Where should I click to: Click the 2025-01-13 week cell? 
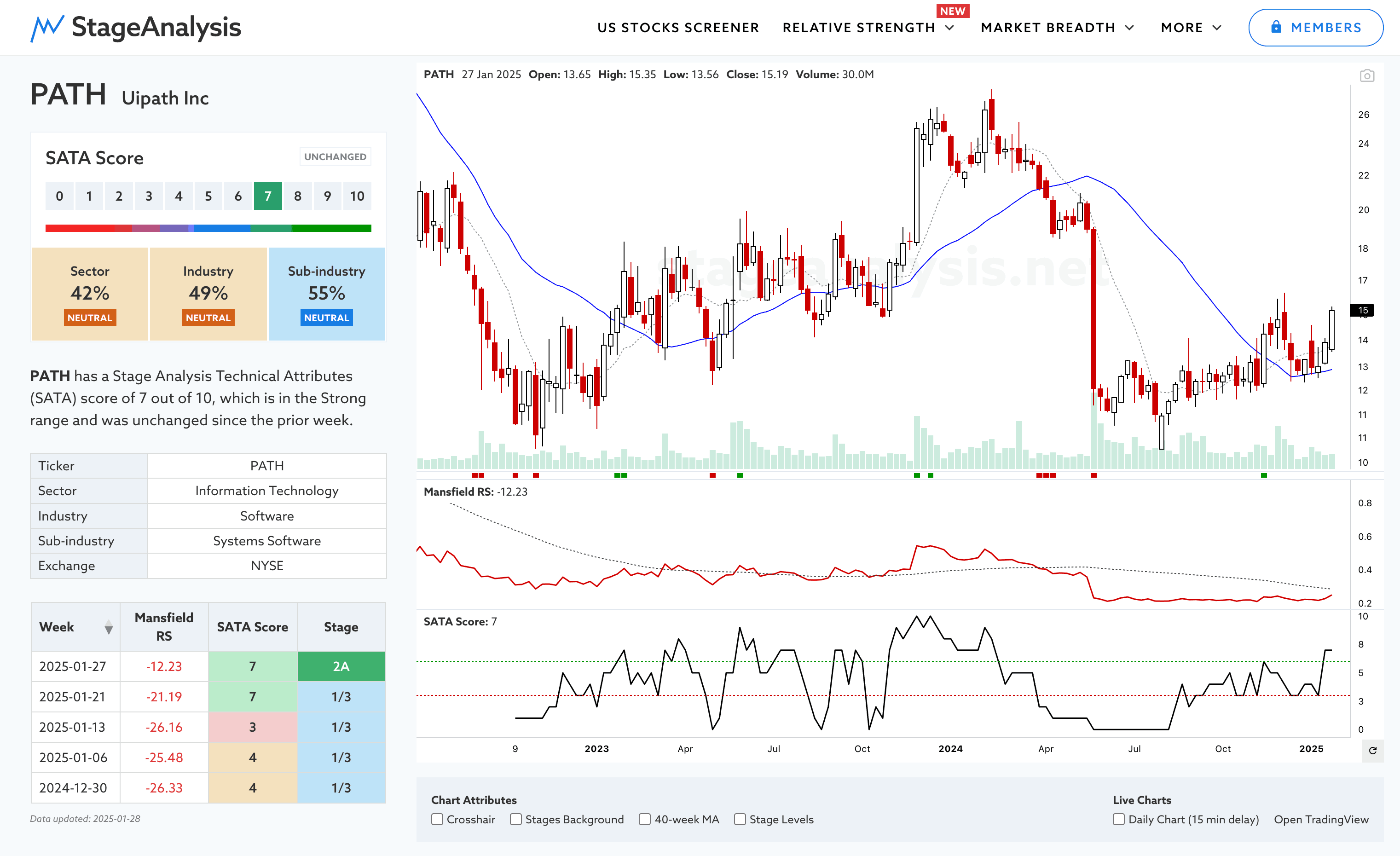[x=75, y=727]
